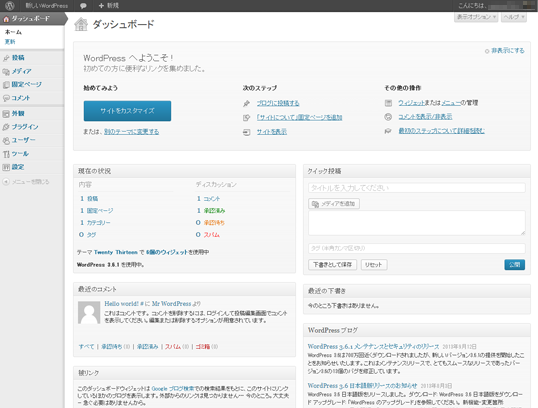Click the Plugins plug icon in sidebar

click(x=6, y=127)
